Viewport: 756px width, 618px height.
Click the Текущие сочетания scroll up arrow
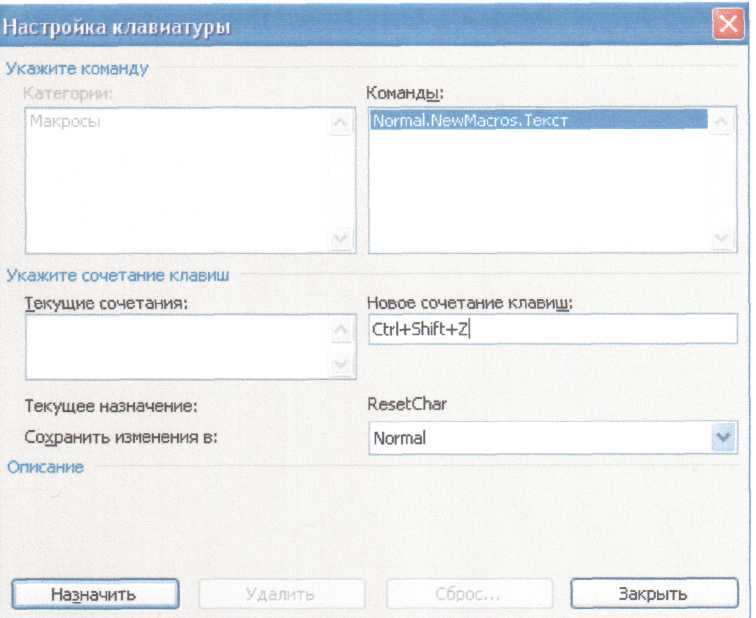[x=341, y=331]
